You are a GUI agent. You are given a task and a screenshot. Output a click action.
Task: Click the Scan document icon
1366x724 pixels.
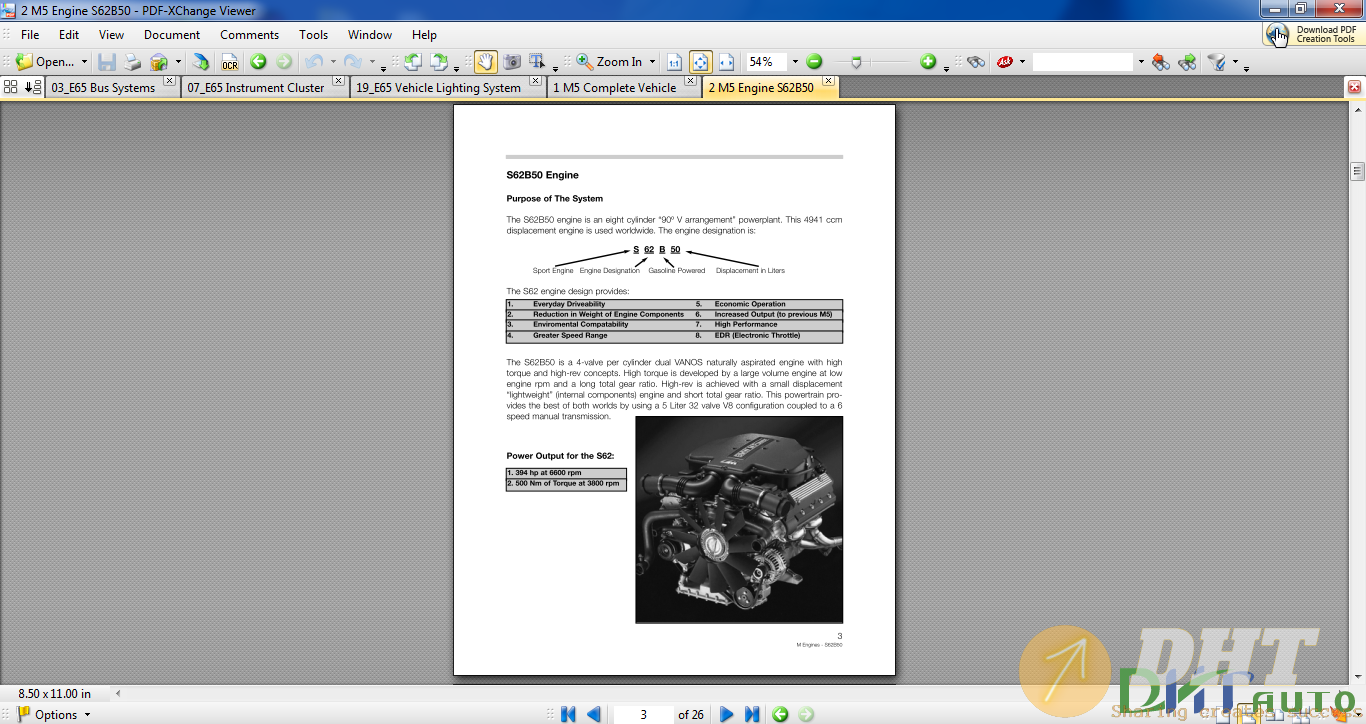[x=201, y=62]
